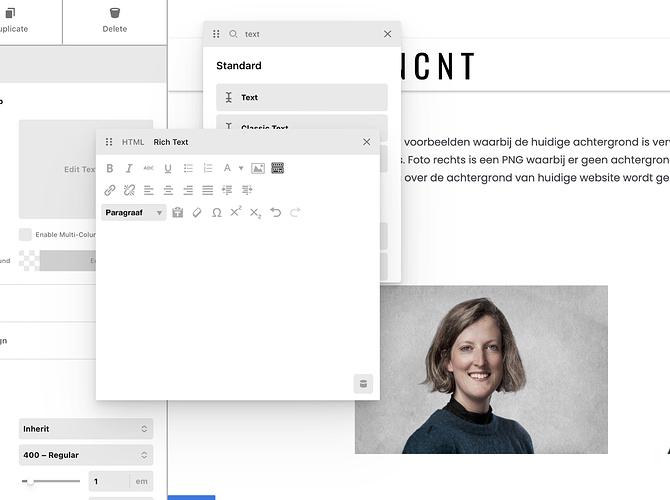Viewport: 670px width, 500px height.
Task: Toggle the toolbar rows icon
Action: point(277,168)
